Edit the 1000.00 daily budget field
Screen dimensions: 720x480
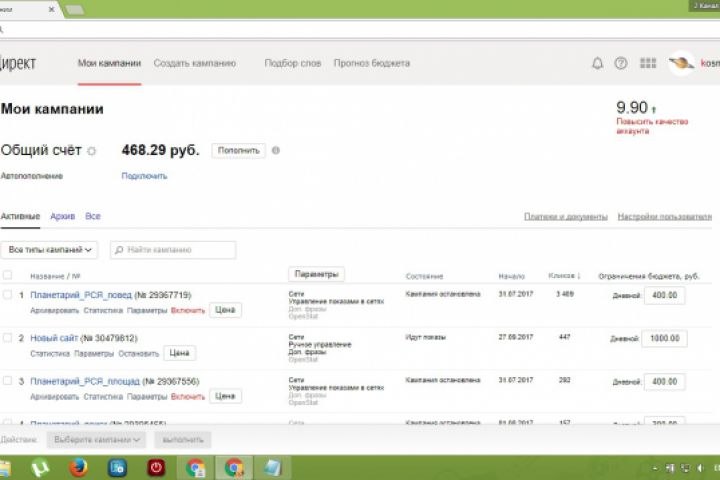664,338
